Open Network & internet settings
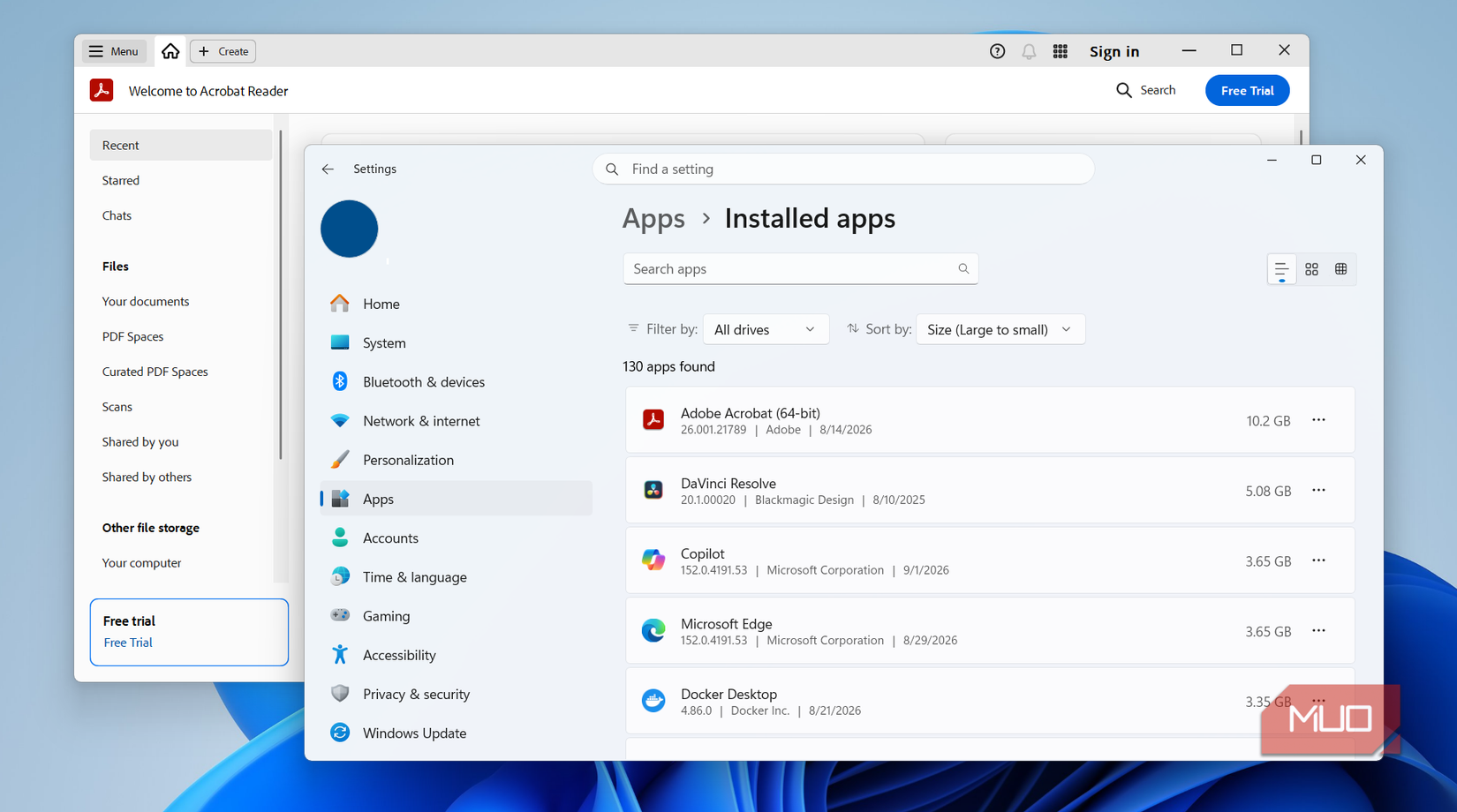The width and height of the screenshot is (1457, 812). point(456,421)
